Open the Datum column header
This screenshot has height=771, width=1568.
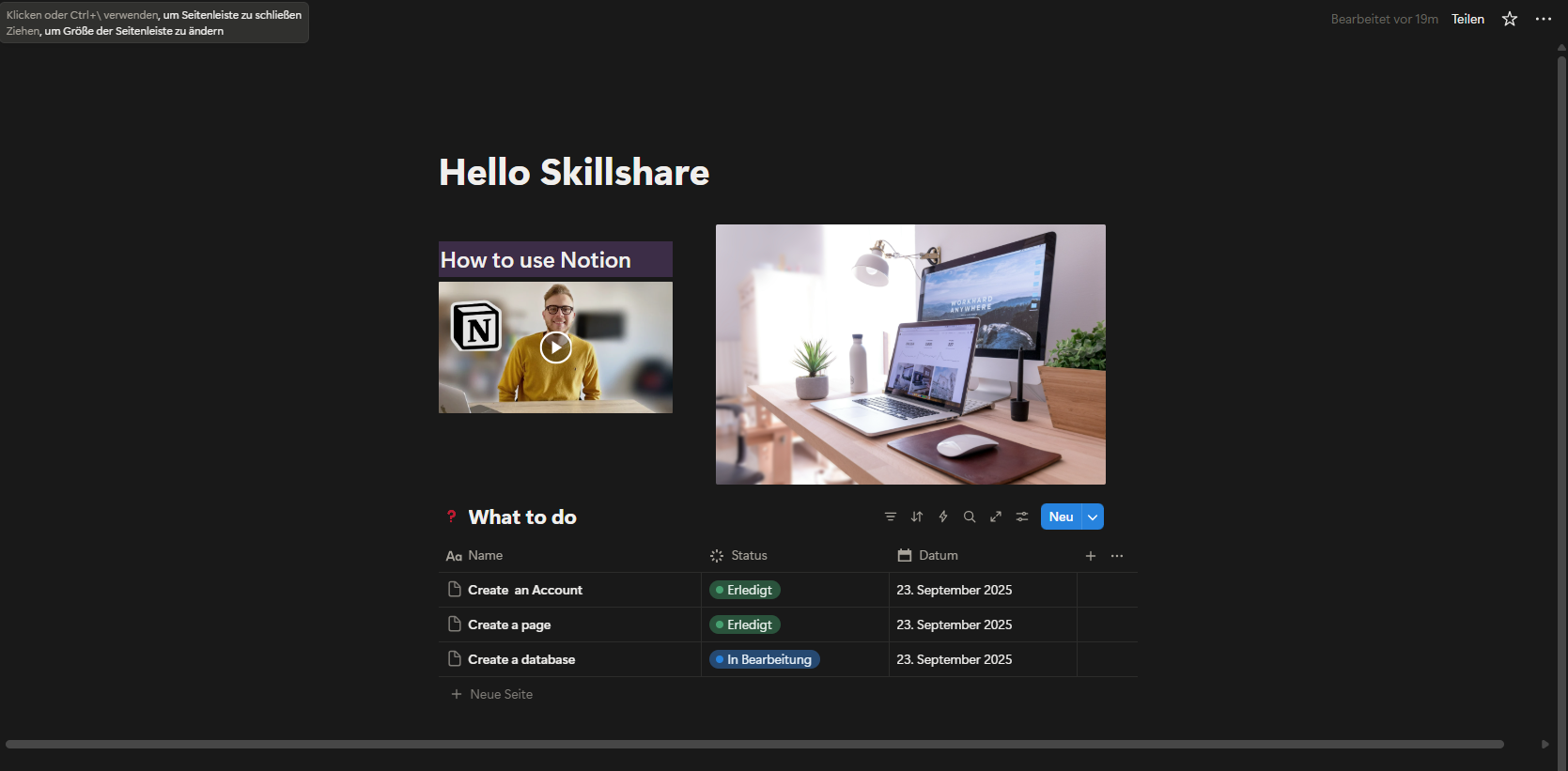coord(983,556)
